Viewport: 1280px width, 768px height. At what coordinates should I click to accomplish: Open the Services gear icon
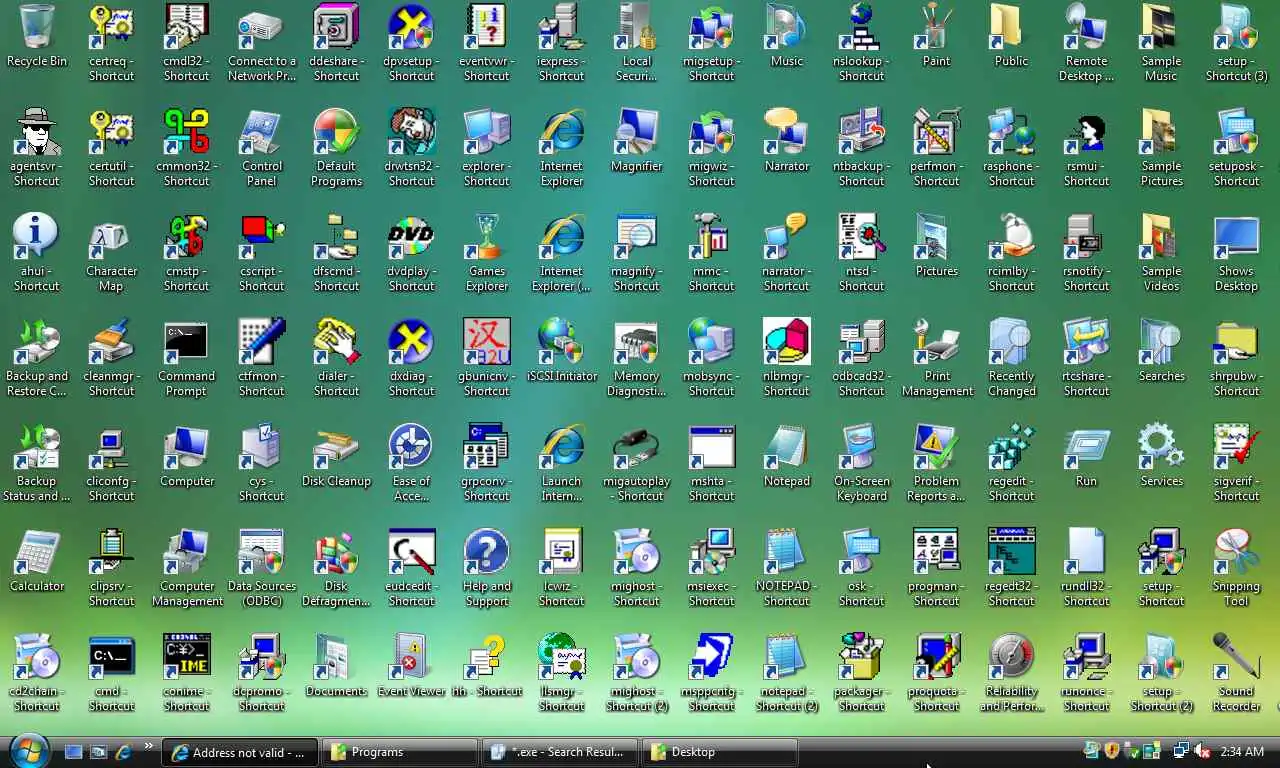(1162, 447)
